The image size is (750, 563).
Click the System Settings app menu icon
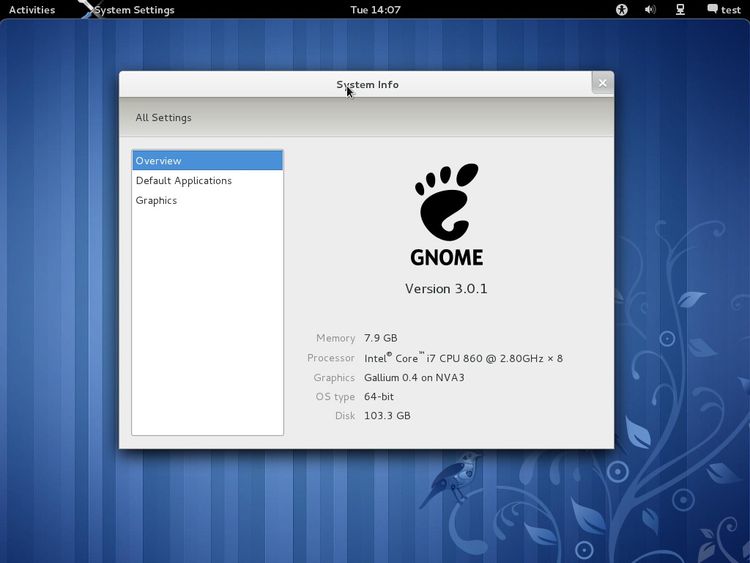click(x=90, y=10)
